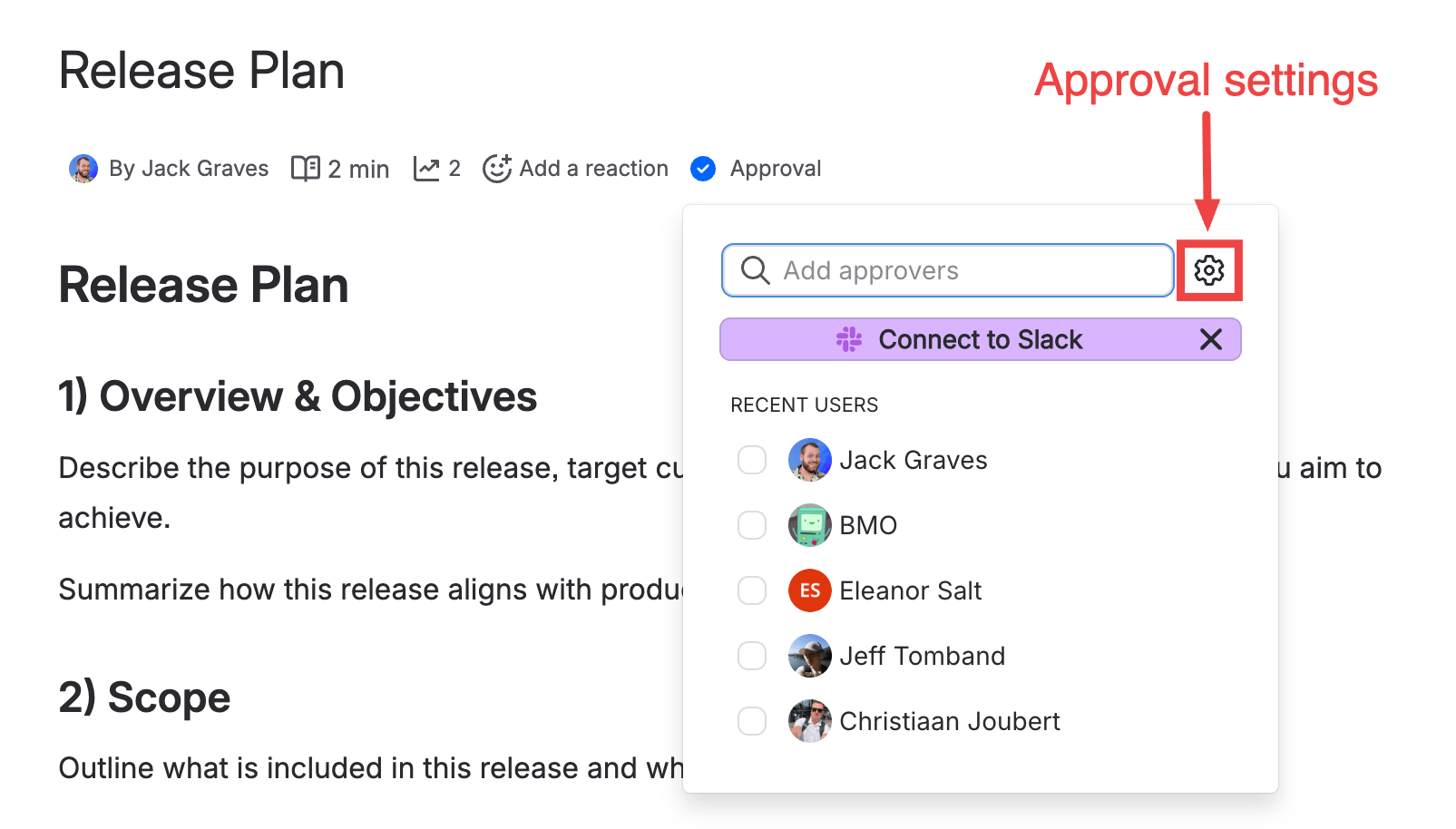Click the Add a reaction link
Image resolution: width=1456 pixels, height=829 pixels.
coord(593,169)
